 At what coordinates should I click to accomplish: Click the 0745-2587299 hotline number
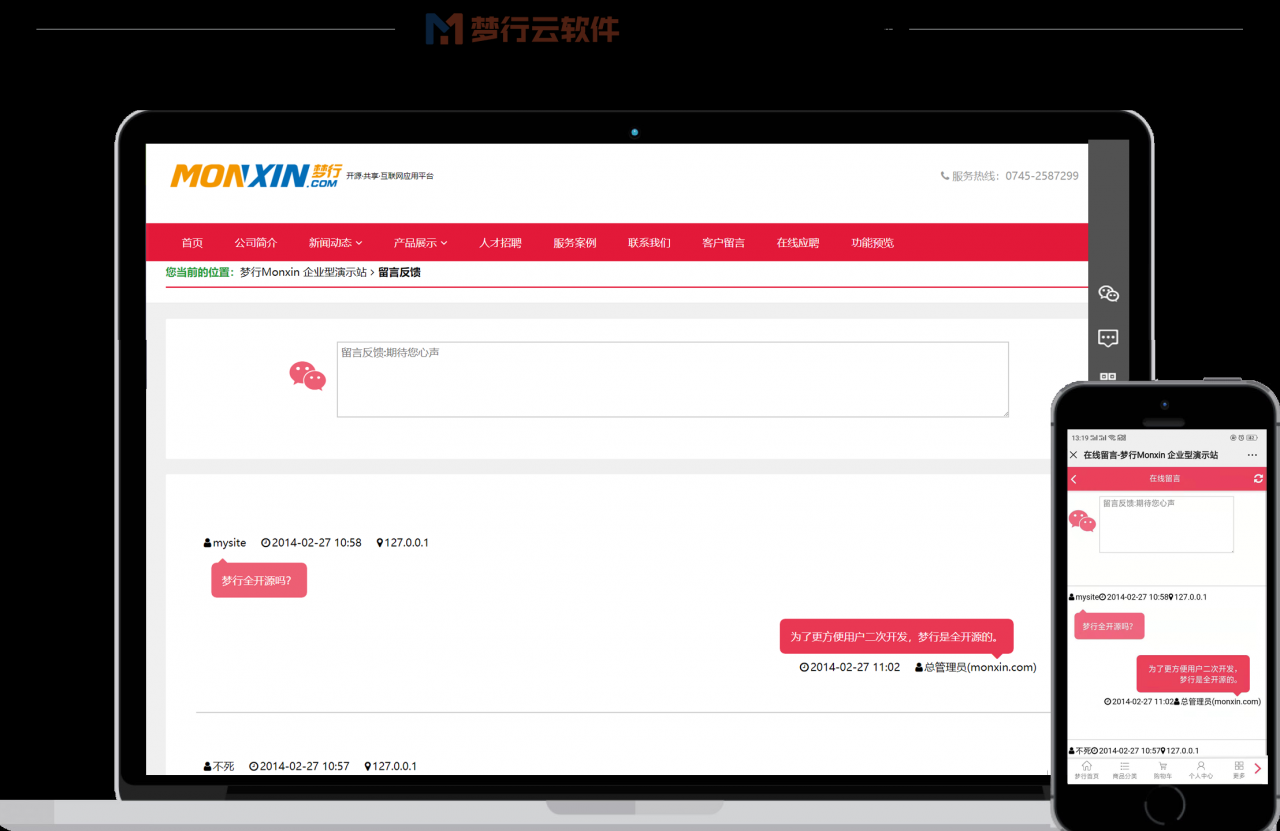click(1042, 176)
